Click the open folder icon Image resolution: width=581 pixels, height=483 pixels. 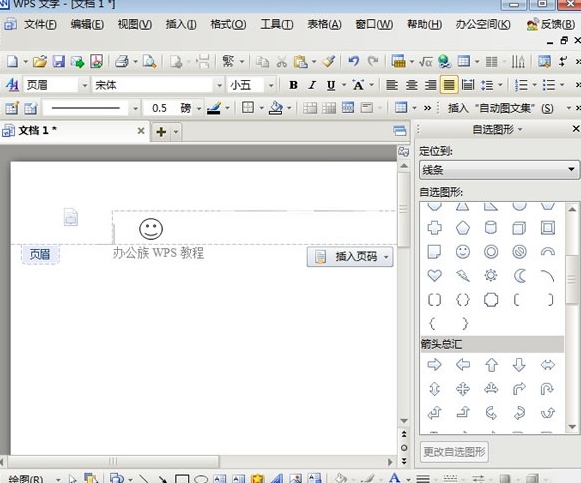(x=40, y=61)
